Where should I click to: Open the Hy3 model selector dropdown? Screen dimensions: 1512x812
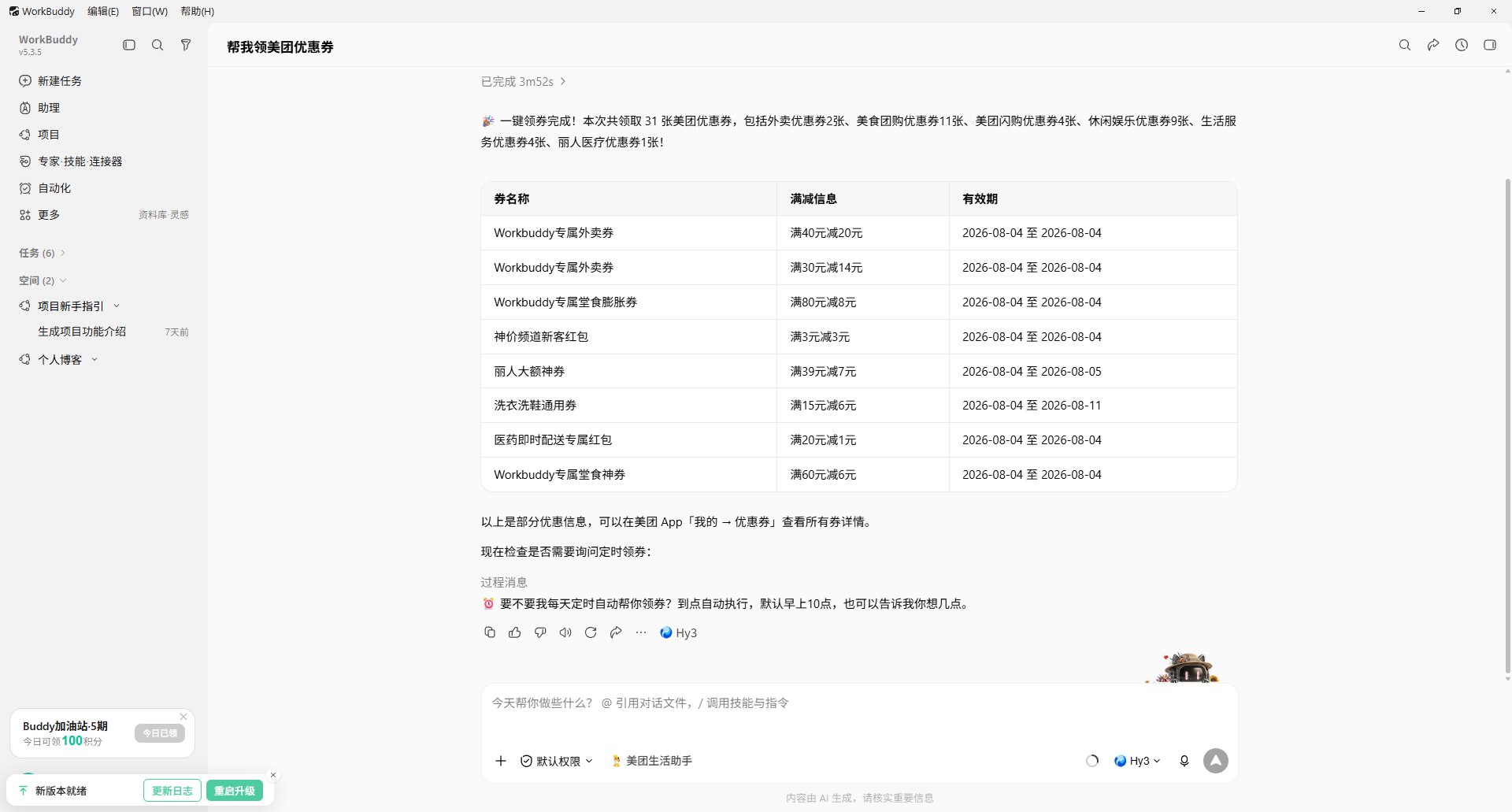pos(1137,761)
